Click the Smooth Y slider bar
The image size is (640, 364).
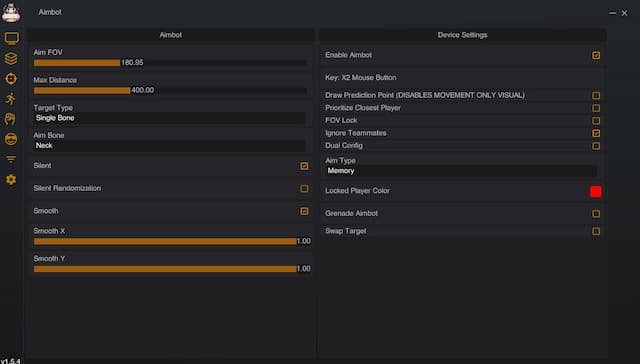[170, 269]
